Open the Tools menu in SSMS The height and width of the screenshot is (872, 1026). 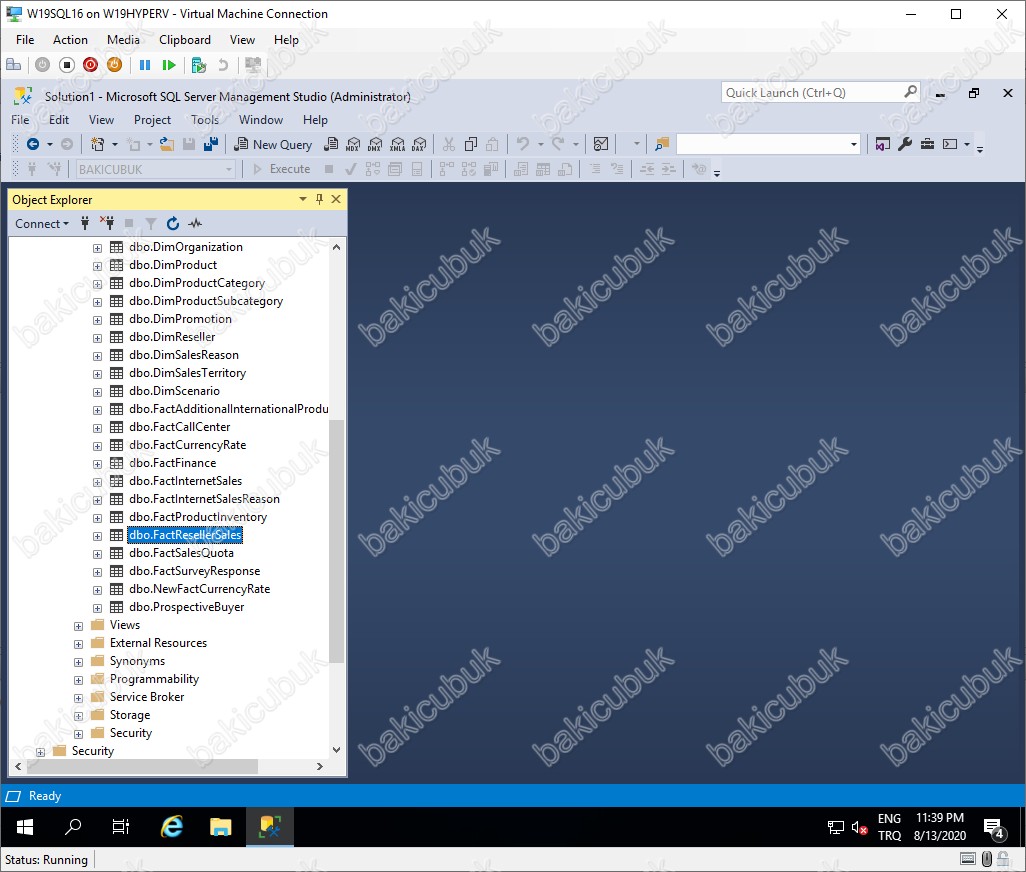pos(205,120)
